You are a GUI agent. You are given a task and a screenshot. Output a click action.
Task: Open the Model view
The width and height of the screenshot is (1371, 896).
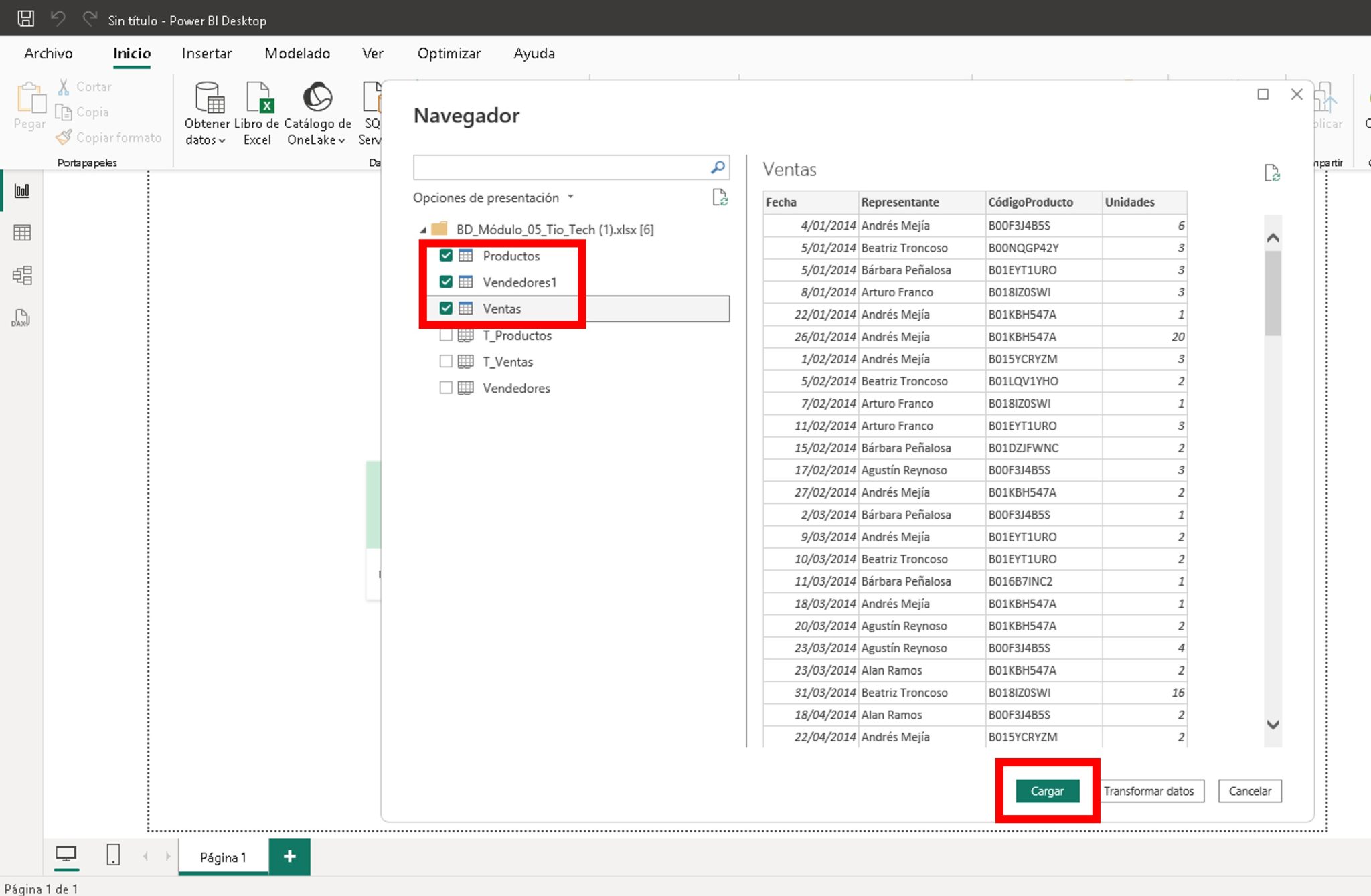click(x=22, y=275)
